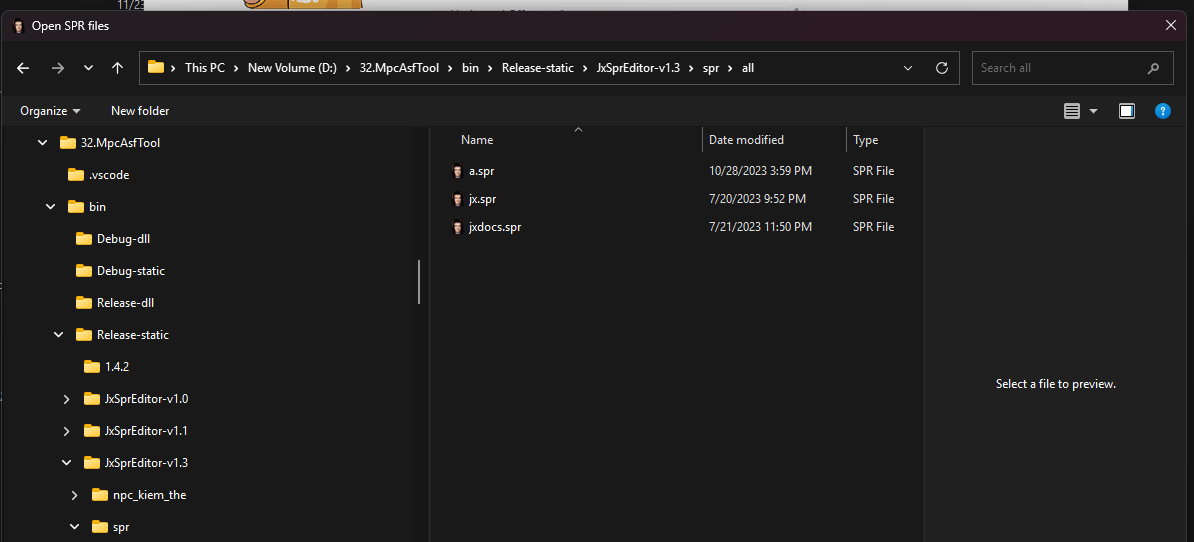Open the view options dropdown arrow
Viewport: 1194px width, 542px height.
(1093, 111)
